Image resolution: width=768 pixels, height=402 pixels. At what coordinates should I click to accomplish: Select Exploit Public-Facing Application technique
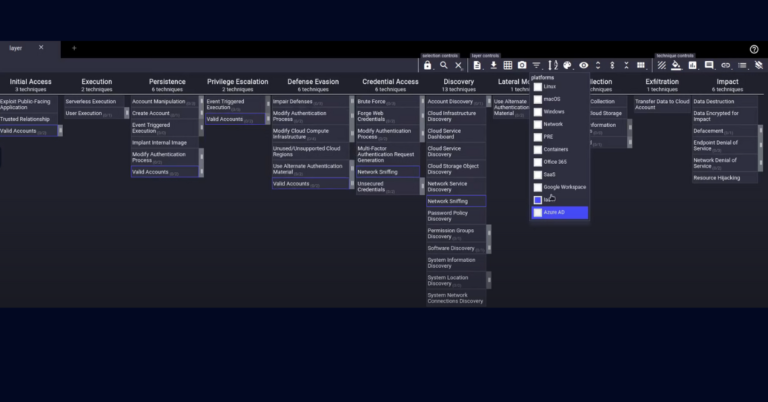(28, 104)
